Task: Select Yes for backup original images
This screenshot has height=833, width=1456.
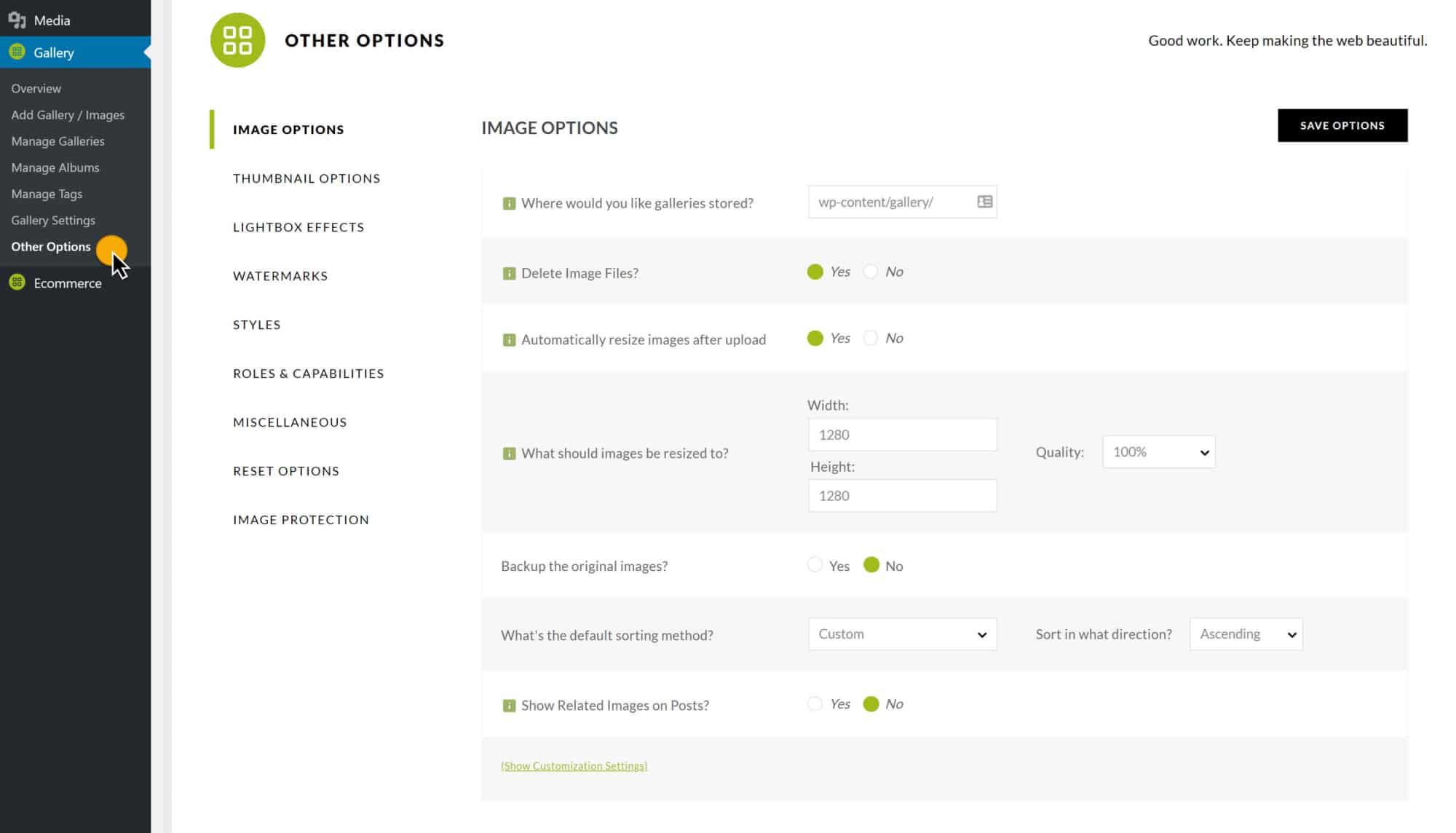Action: [x=815, y=565]
